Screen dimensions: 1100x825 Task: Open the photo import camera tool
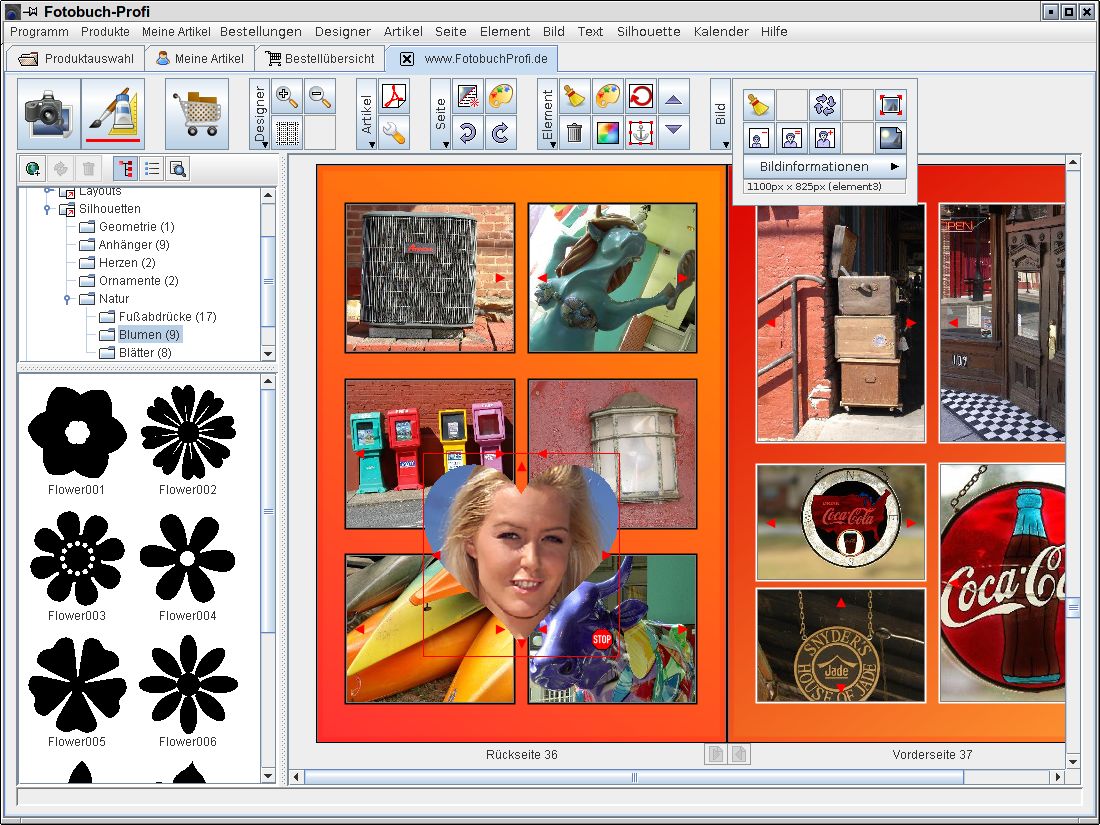[x=48, y=114]
